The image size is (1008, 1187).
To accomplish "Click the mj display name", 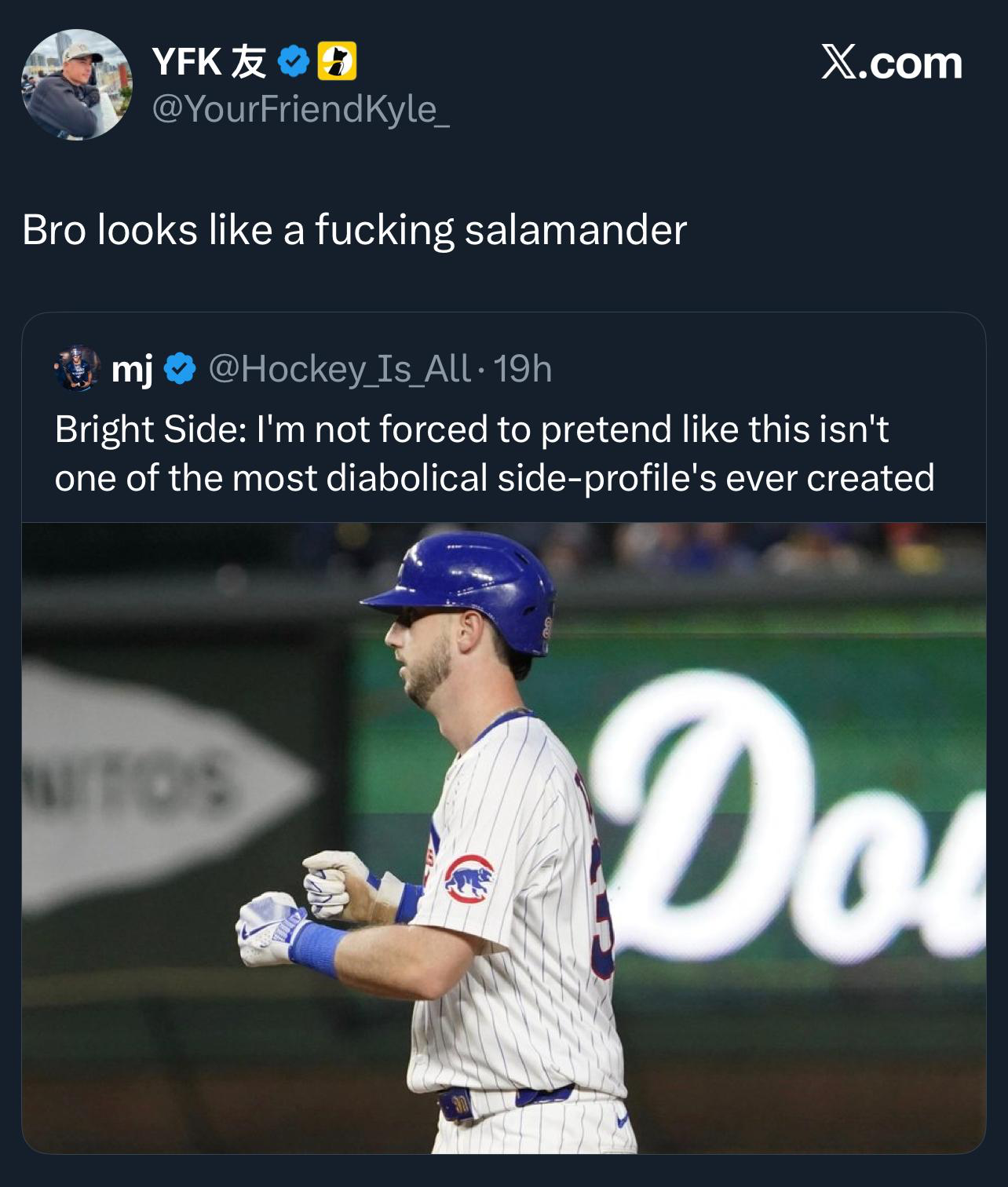I will [x=132, y=368].
